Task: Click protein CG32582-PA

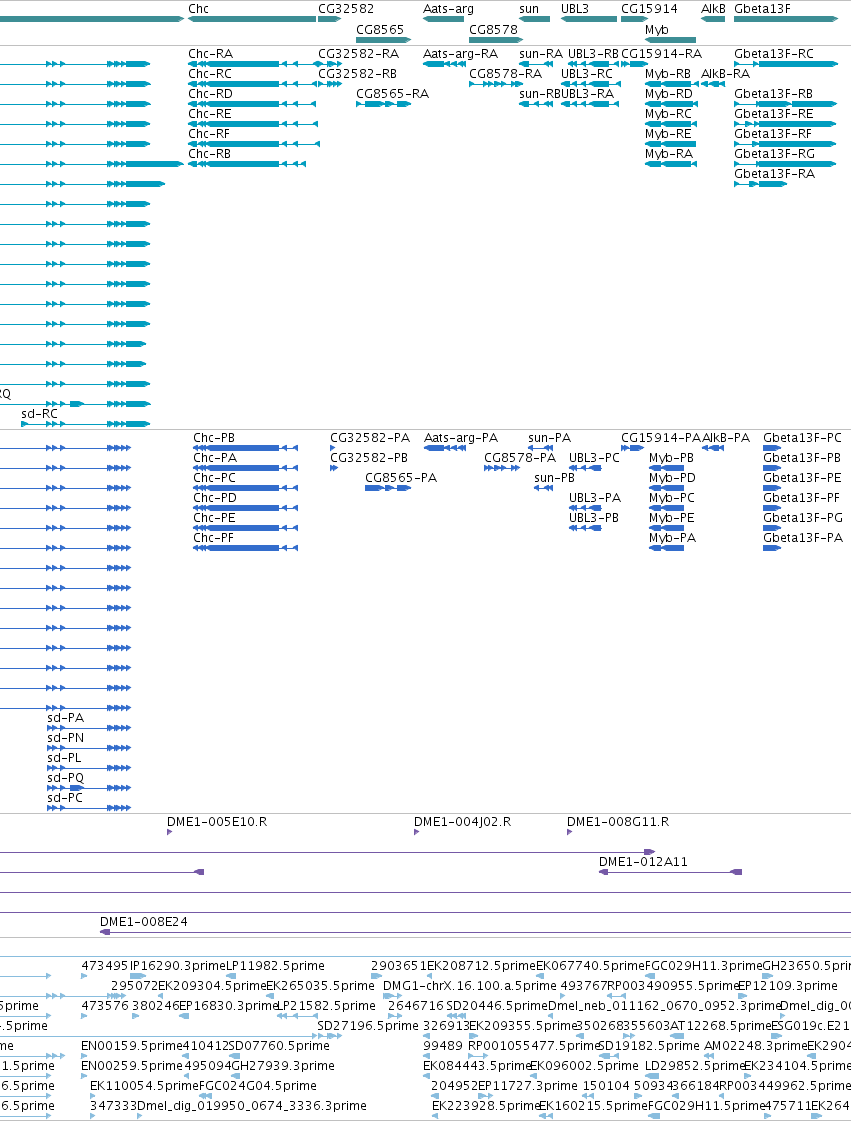Action: [x=370, y=438]
